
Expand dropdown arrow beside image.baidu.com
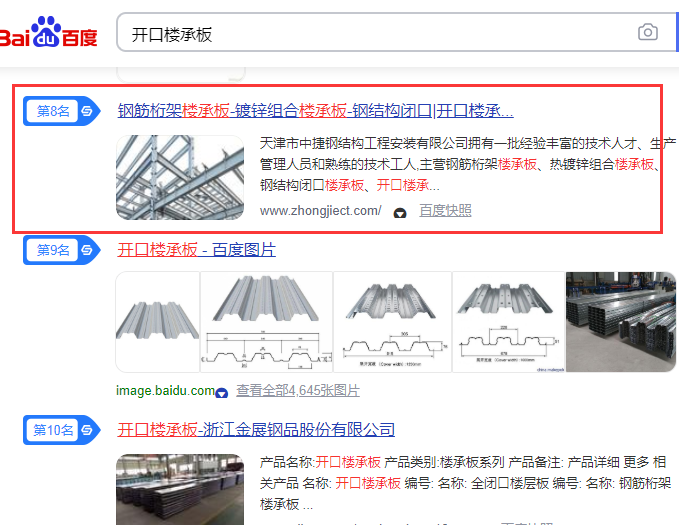221,392
